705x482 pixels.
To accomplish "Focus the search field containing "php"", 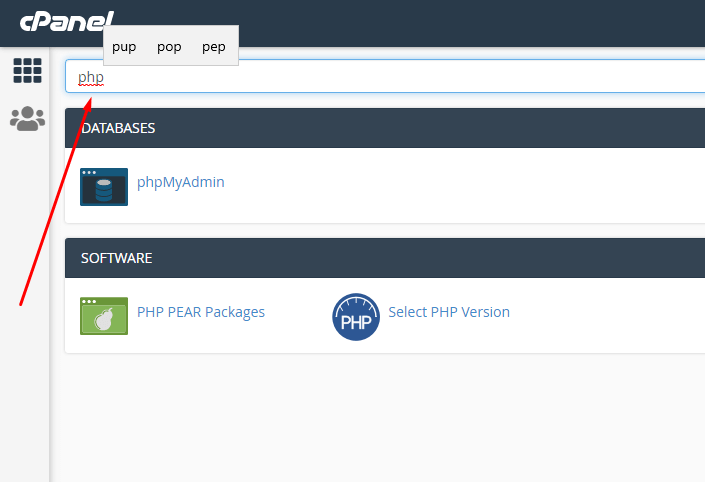I will tap(380, 77).
